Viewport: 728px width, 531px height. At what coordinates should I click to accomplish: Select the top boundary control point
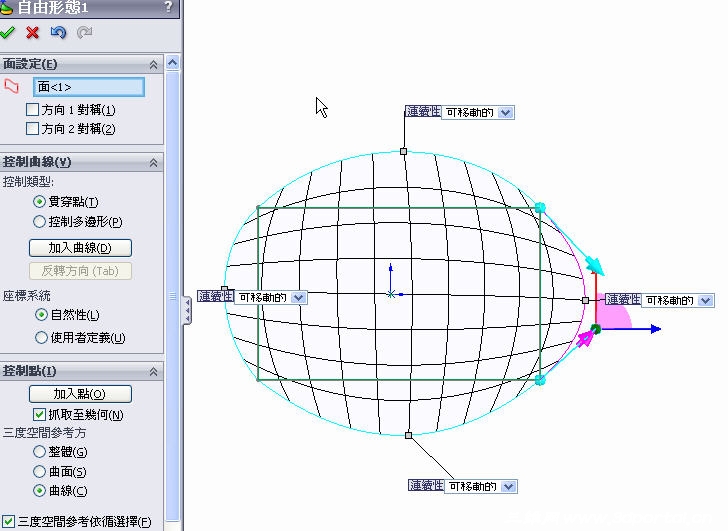pos(403,151)
